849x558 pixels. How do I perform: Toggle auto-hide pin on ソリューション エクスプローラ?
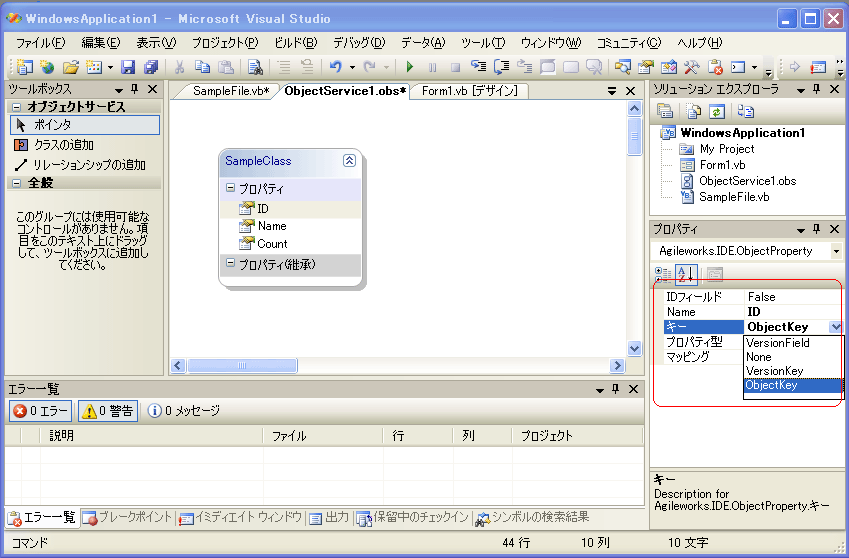coord(817,89)
